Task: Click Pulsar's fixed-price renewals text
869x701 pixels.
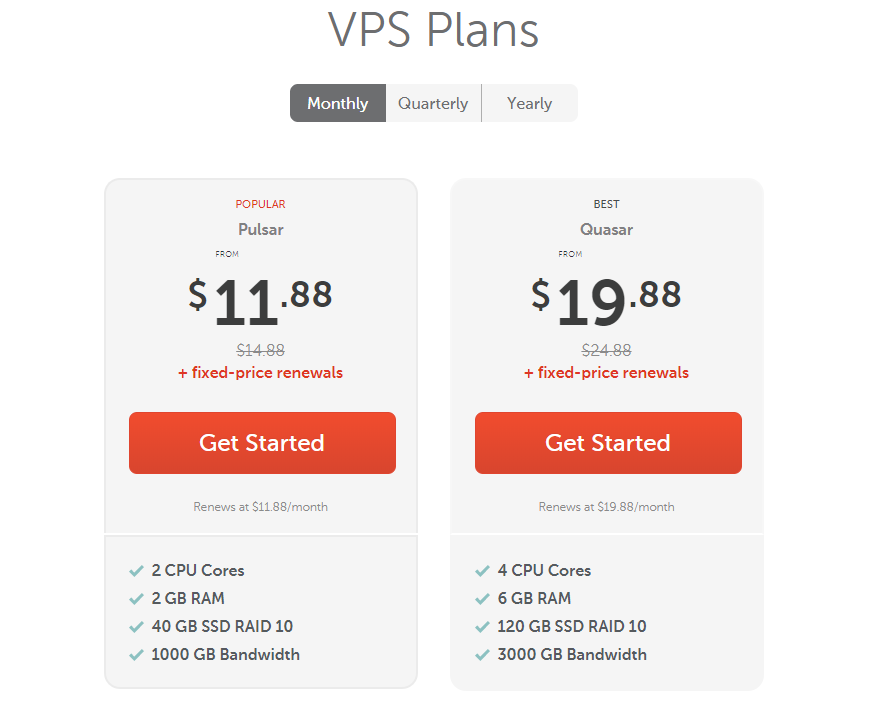Action: 260,372
